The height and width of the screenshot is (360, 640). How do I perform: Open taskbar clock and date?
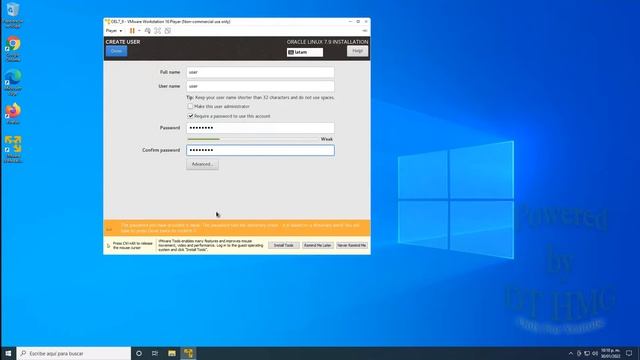tap(610, 353)
